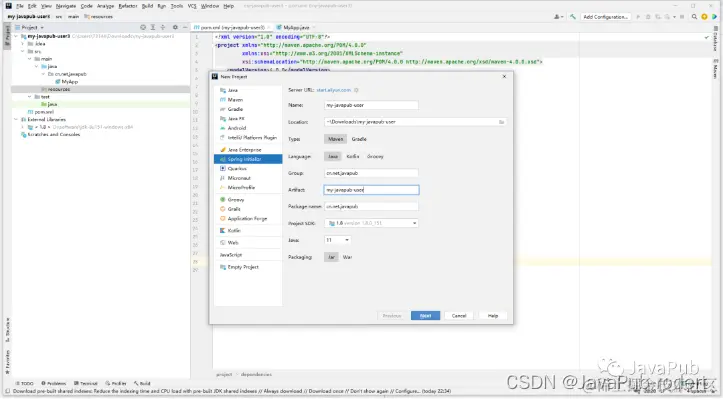Screen dimensions: 723x399
Task: Open the Project SDK dropdown
Action: [371, 223]
